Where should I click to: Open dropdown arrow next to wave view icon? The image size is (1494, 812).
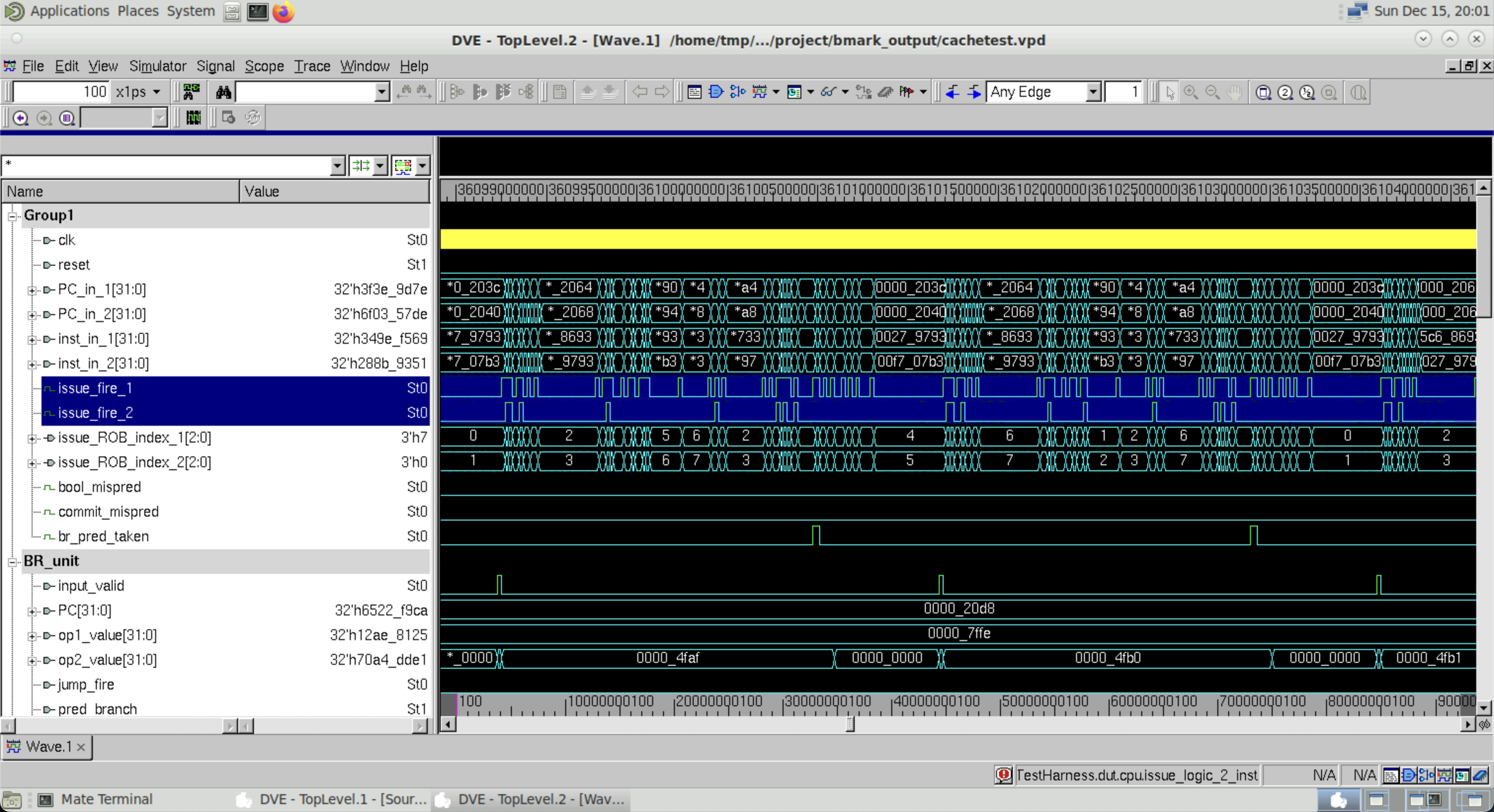[x=776, y=92]
